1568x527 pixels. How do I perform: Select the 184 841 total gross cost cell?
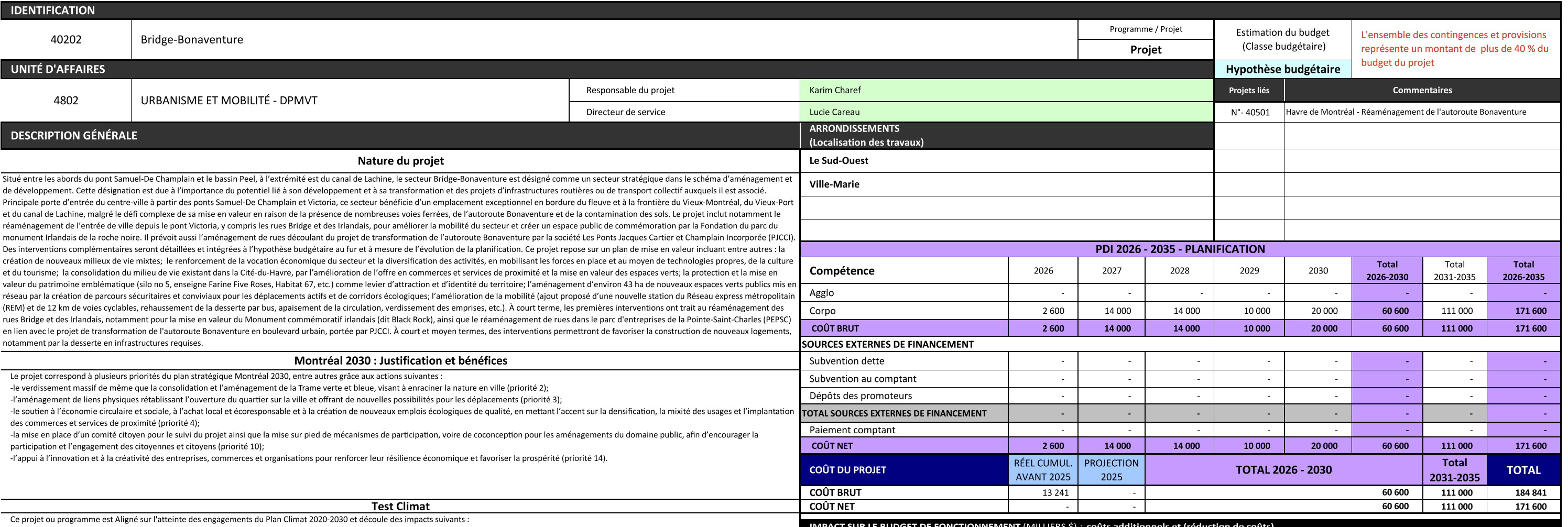coord(1530,492)
